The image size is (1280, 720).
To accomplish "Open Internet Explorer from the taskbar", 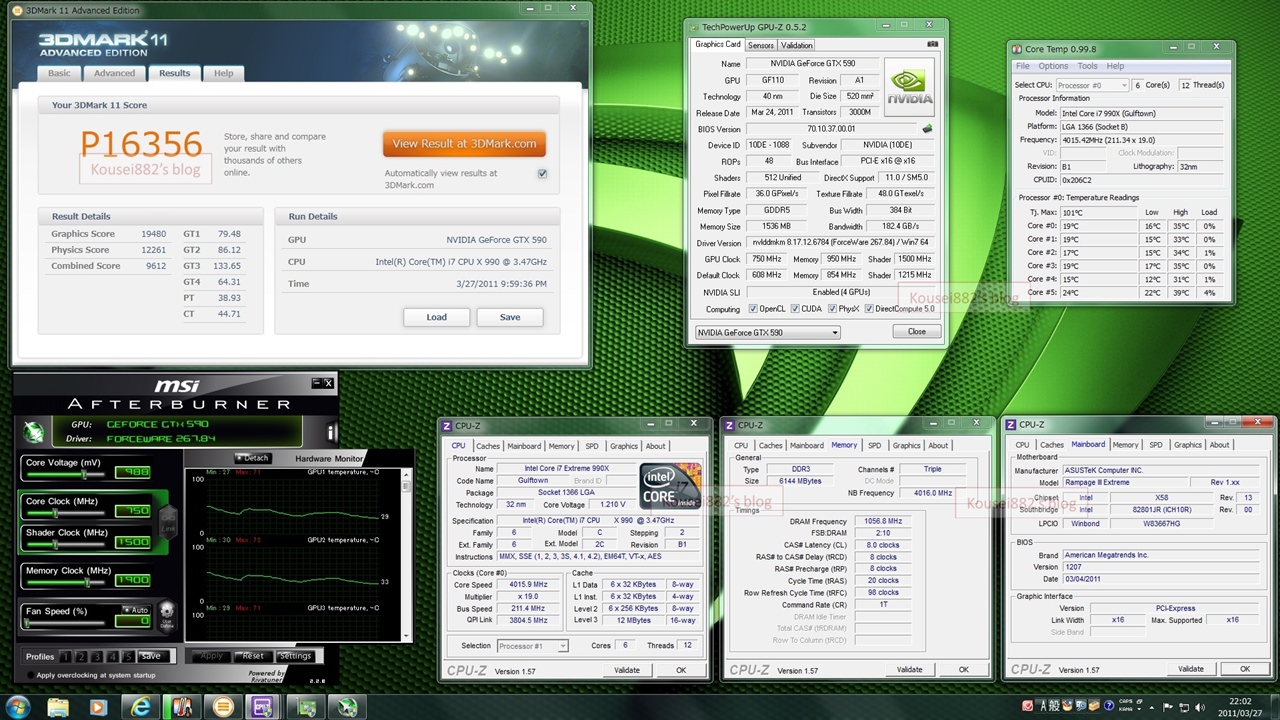I will (141, 706).
